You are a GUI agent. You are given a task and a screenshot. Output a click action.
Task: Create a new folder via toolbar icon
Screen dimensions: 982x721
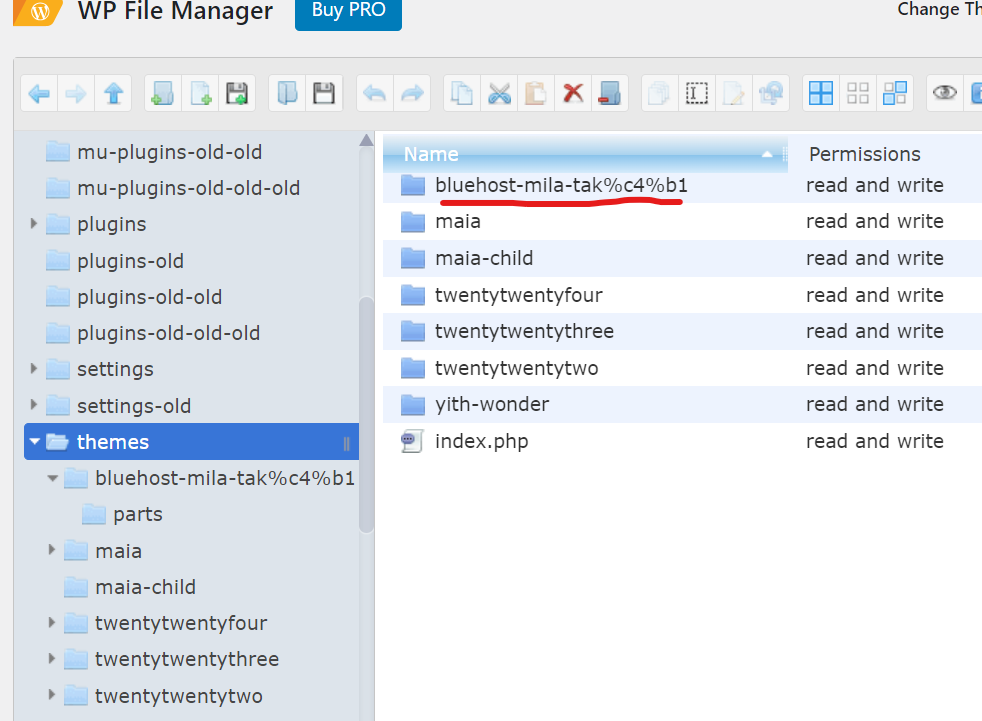[x=163, y=93]
